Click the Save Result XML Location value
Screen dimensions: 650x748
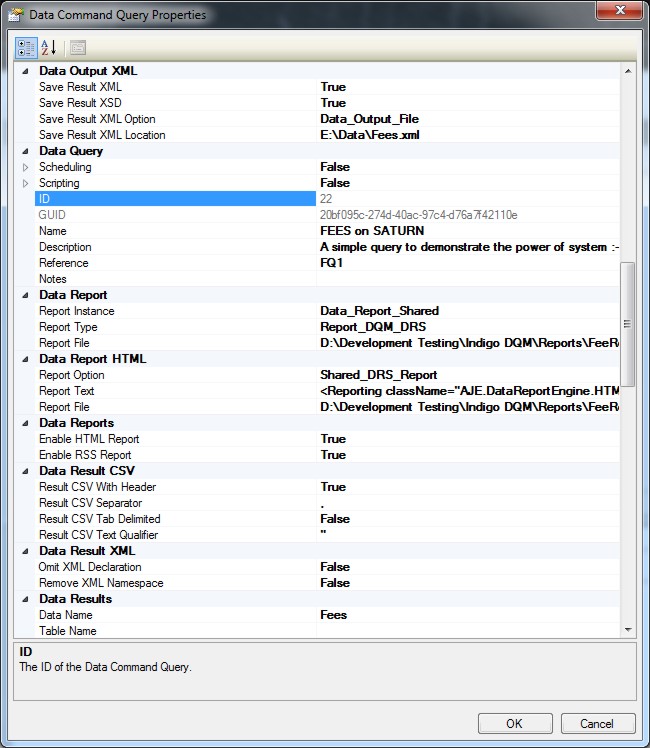click(x=363, y=135)
